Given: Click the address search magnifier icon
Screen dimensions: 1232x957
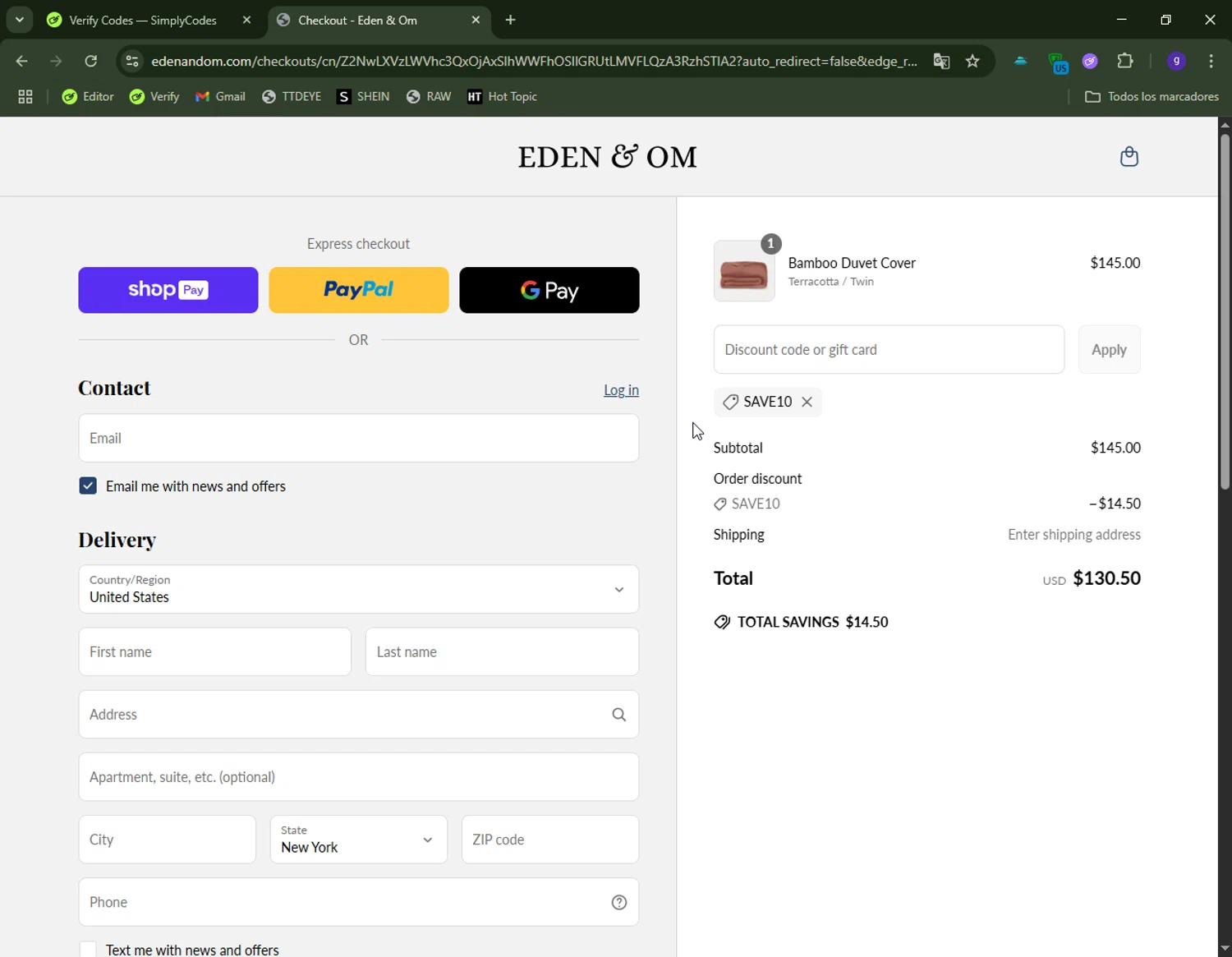Looking at the screenshot, I should click(619, 715).
